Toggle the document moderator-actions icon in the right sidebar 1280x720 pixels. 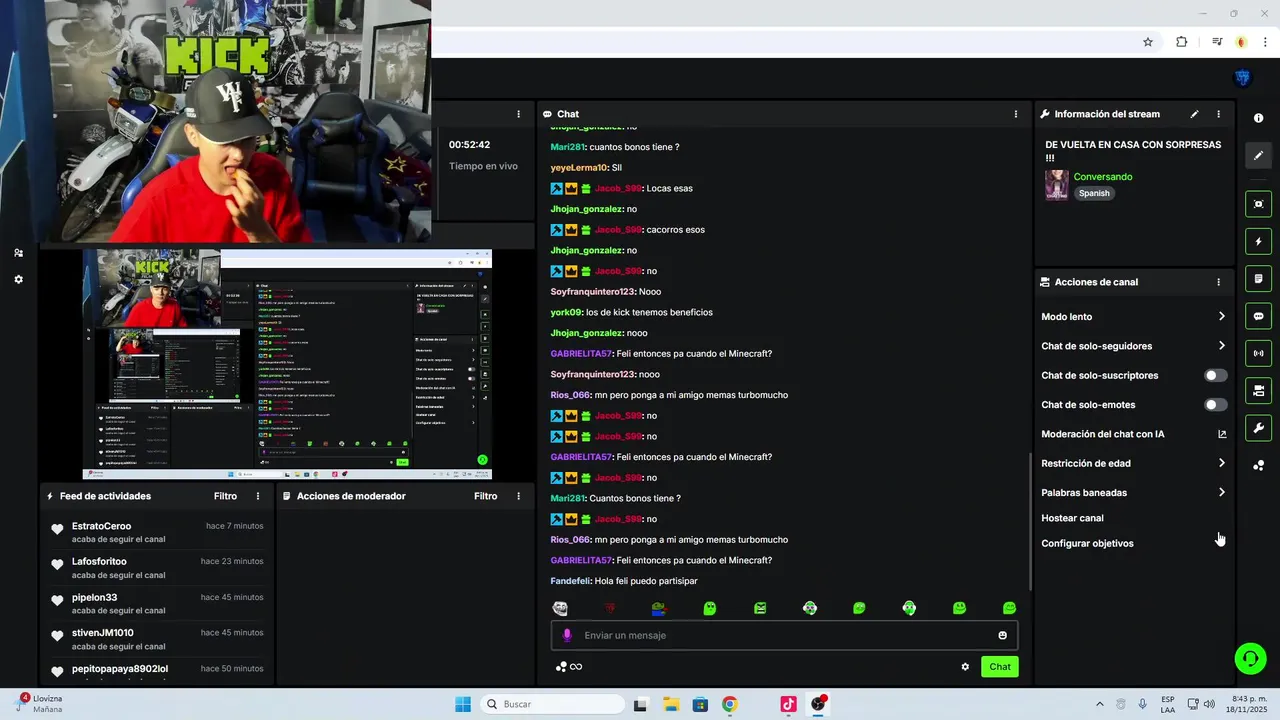[x=1258, y=279]
